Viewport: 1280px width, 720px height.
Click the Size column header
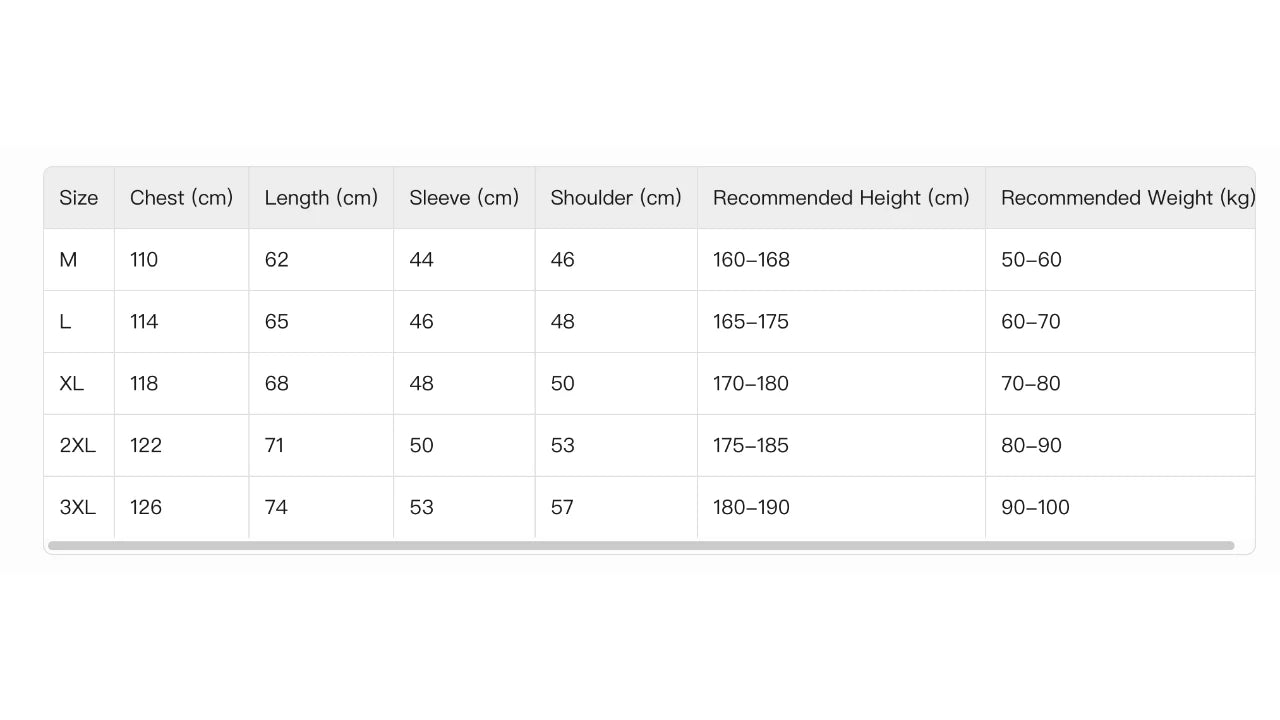79,198
